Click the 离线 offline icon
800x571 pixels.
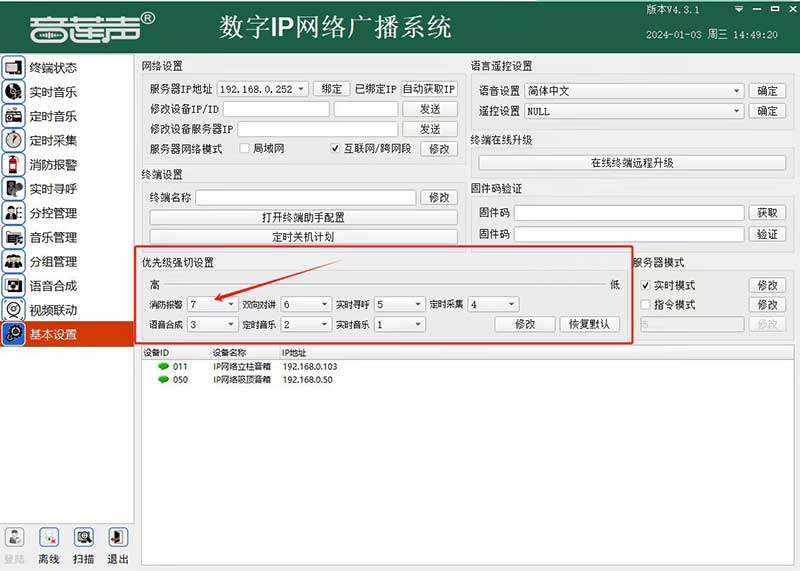click(49, 538)
